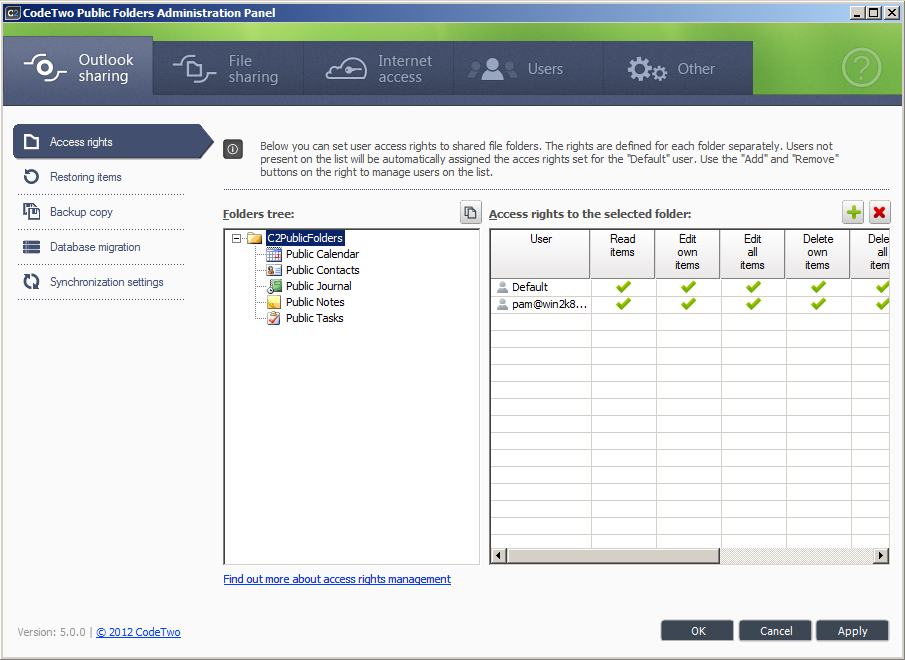
Task: Go to the Users tab
Action: [x=529, y=69]
